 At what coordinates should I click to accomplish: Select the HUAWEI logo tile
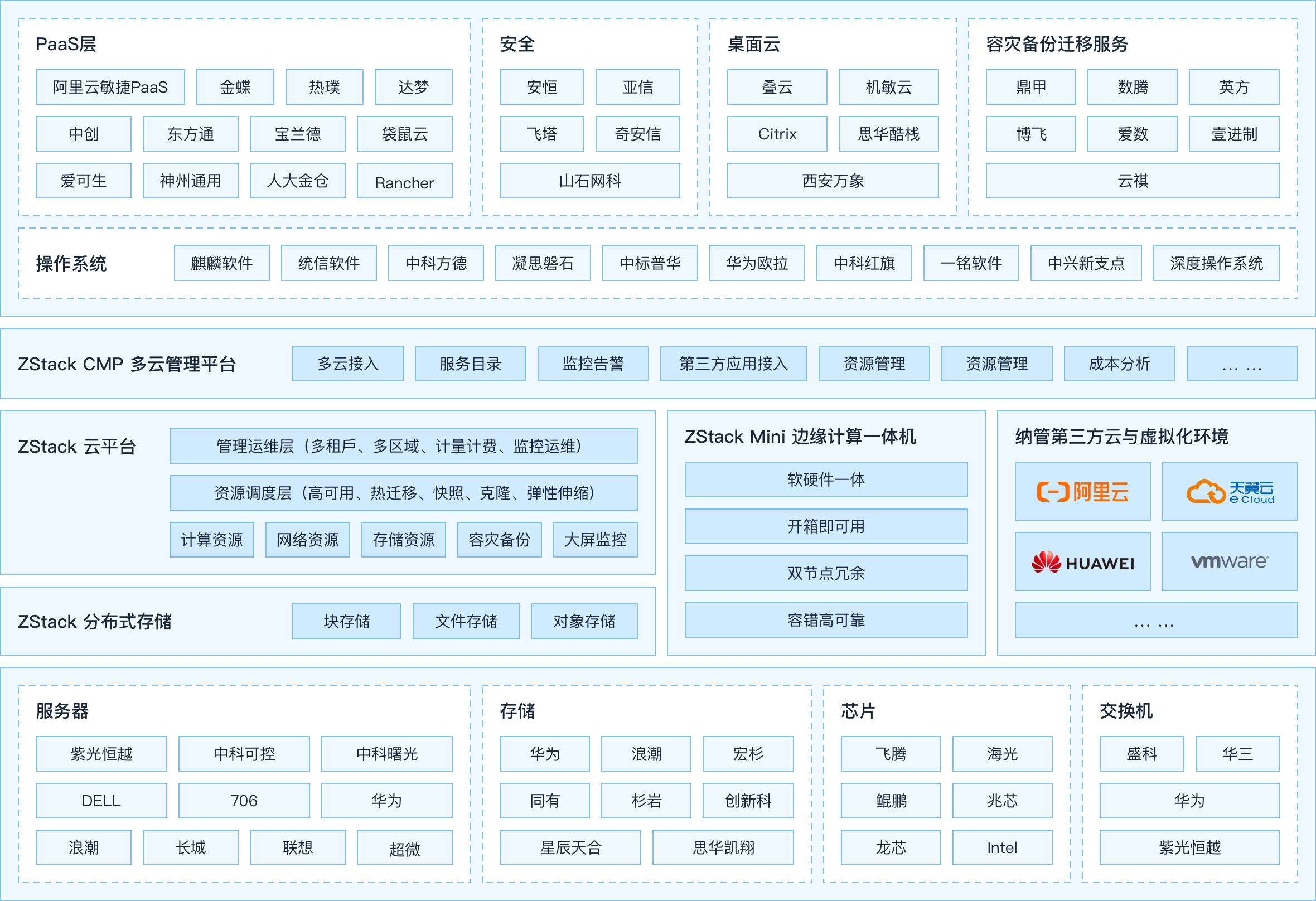tap(1082, 561)
